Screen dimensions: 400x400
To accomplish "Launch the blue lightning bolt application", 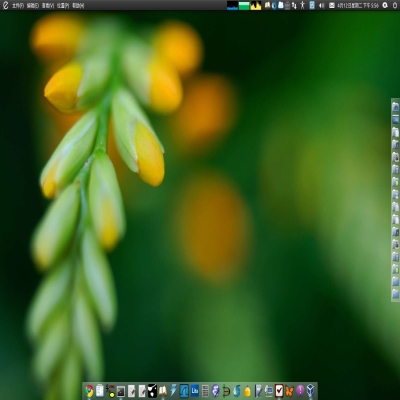I will 173,390.
